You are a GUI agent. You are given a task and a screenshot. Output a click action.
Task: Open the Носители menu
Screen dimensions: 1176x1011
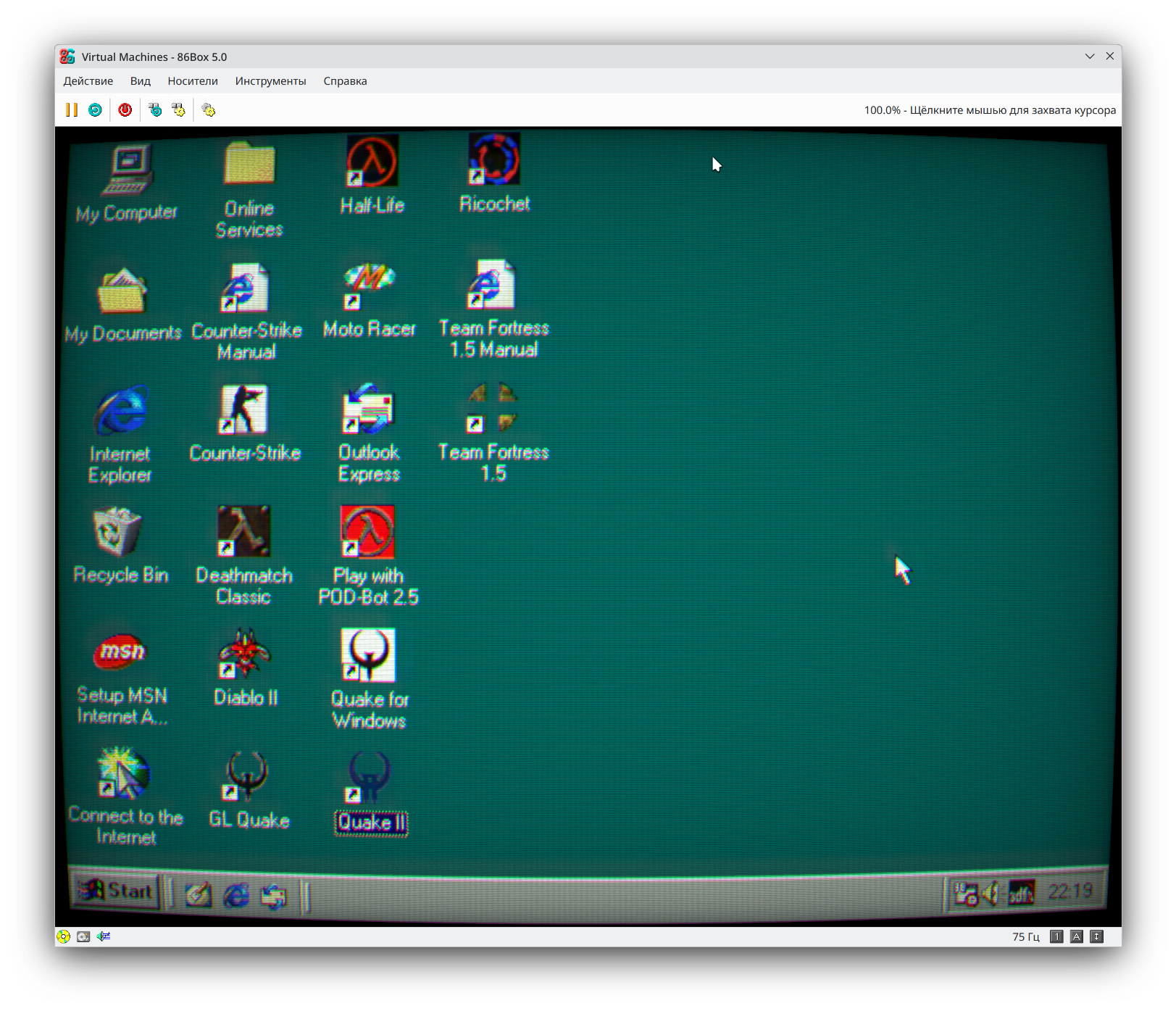pos(193,81)
